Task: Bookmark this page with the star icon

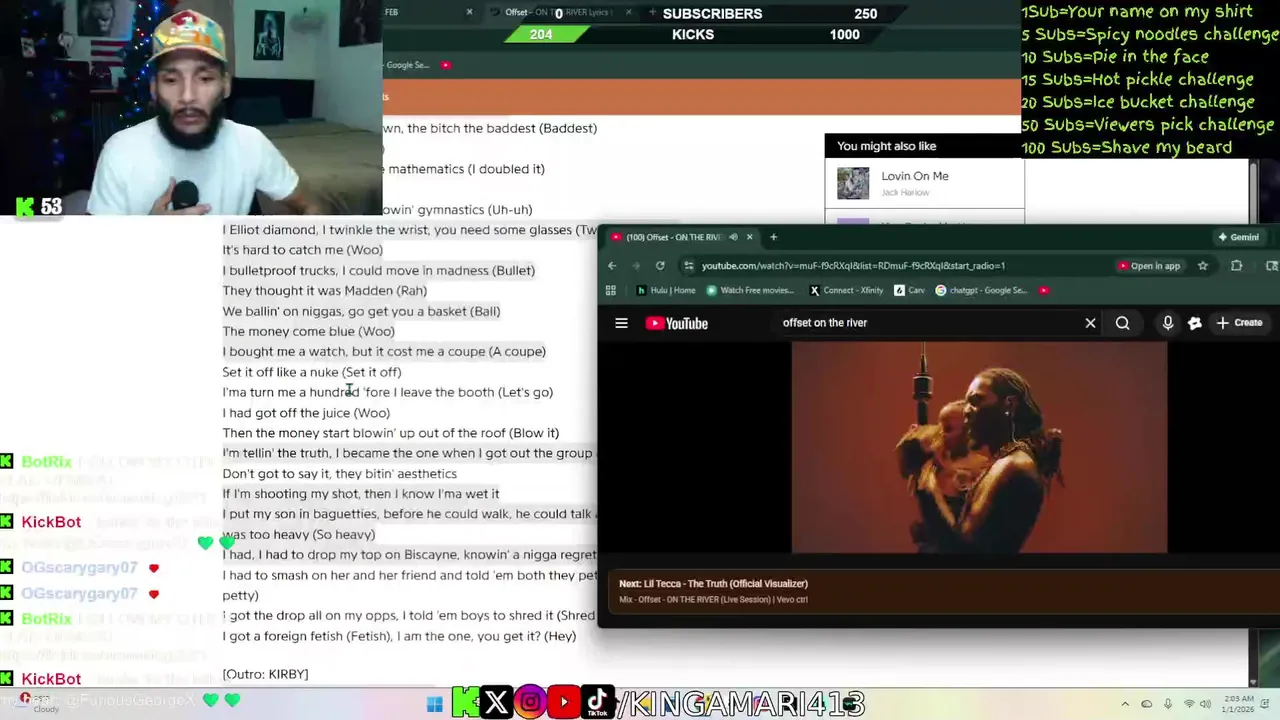Action: pyautogui.click(x=1203, y=266)
